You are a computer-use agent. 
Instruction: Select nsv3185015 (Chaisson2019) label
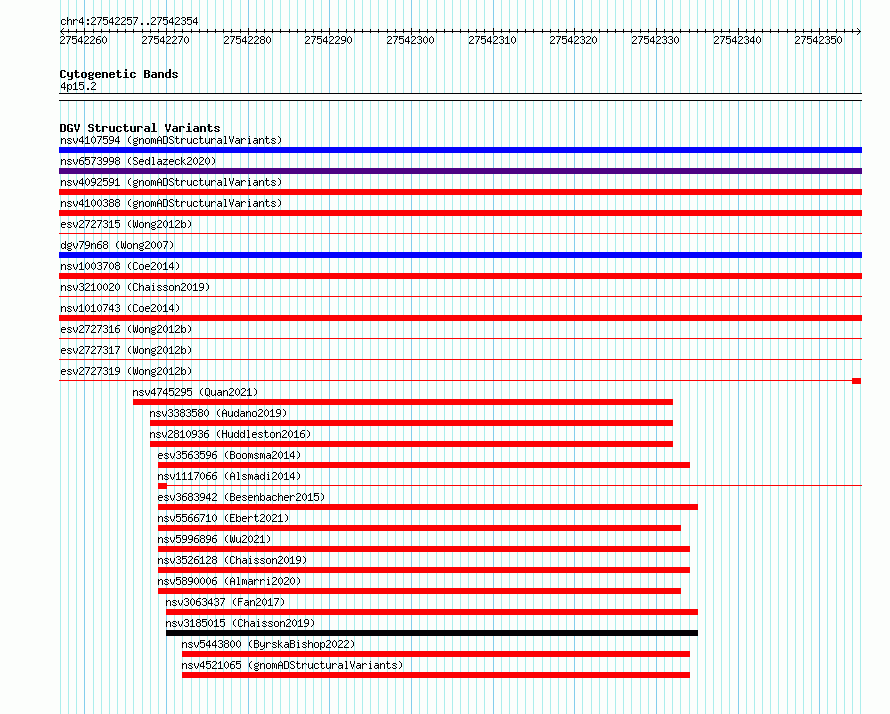240,623
